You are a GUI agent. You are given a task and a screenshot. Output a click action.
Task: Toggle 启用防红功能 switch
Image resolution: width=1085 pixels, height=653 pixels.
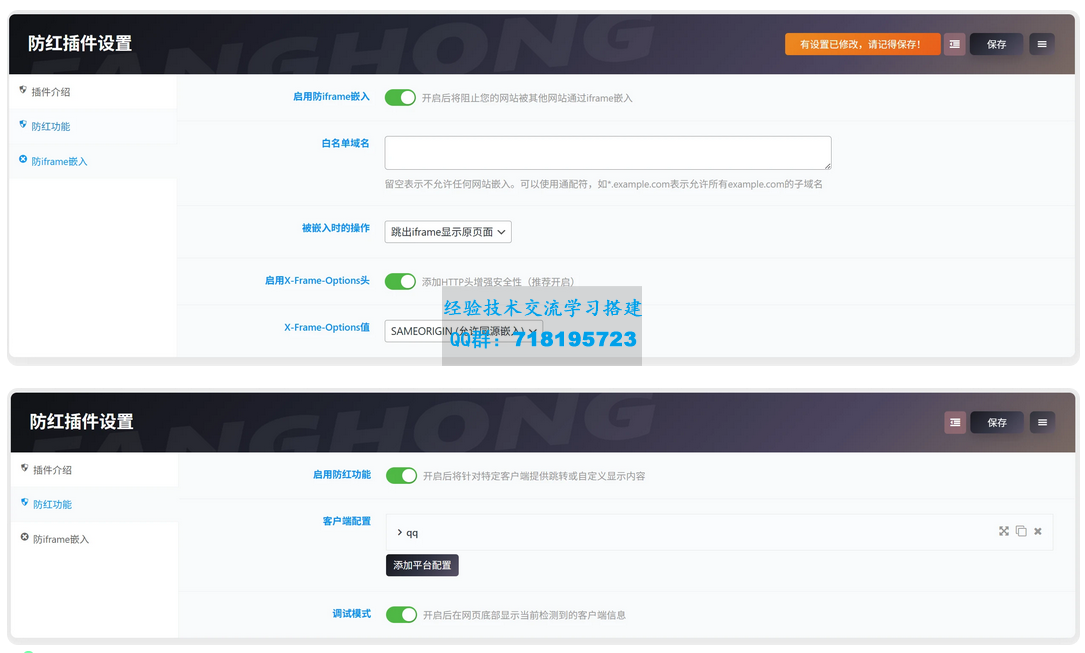point(401,475)
